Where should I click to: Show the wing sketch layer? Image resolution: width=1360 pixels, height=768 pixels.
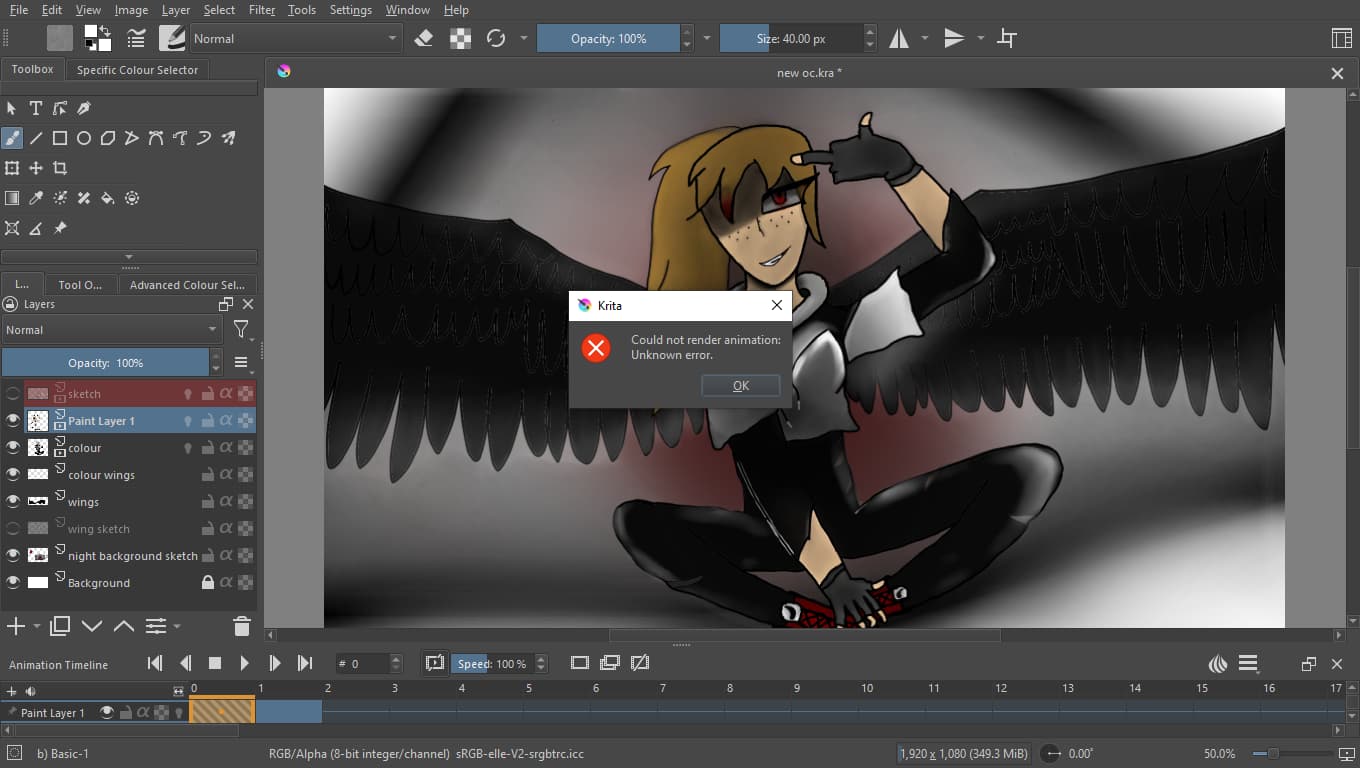point(13,529)
